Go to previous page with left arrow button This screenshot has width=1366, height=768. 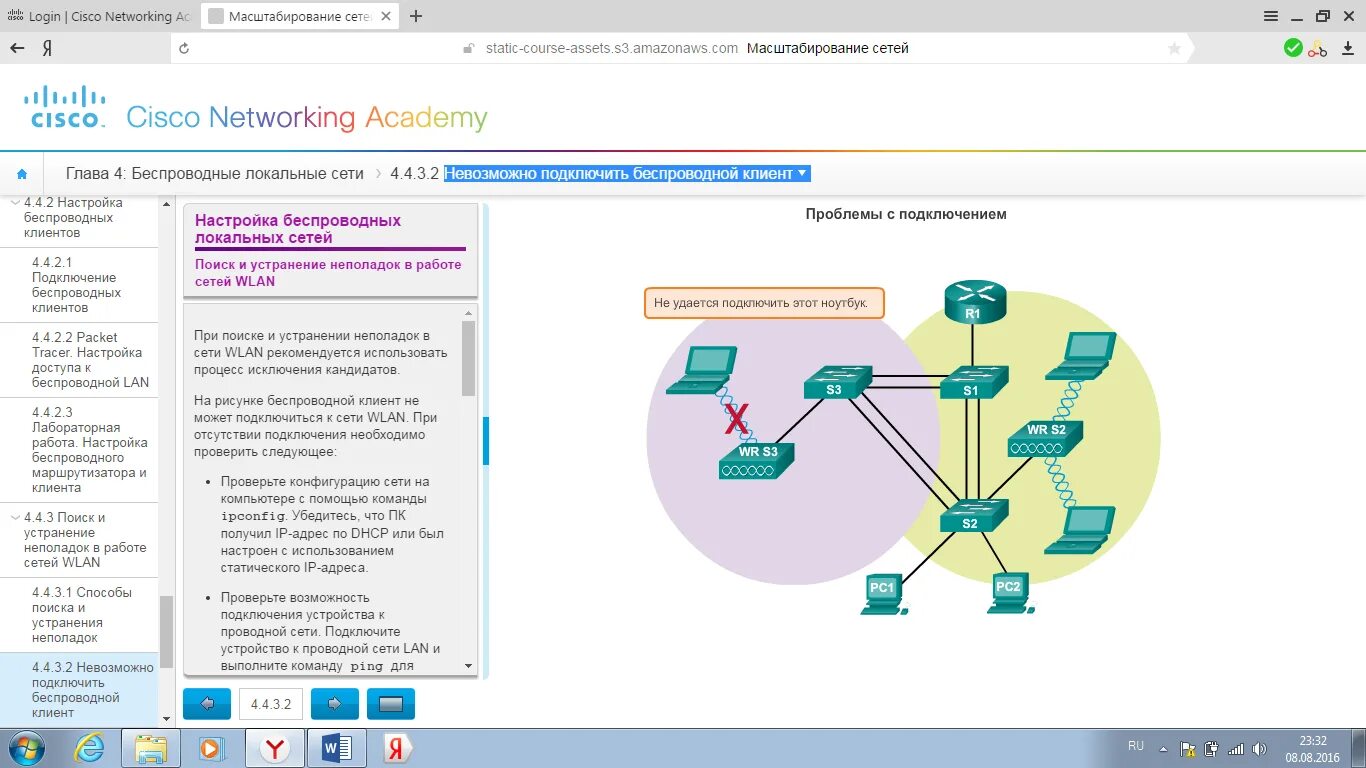(x=207, y=704)
